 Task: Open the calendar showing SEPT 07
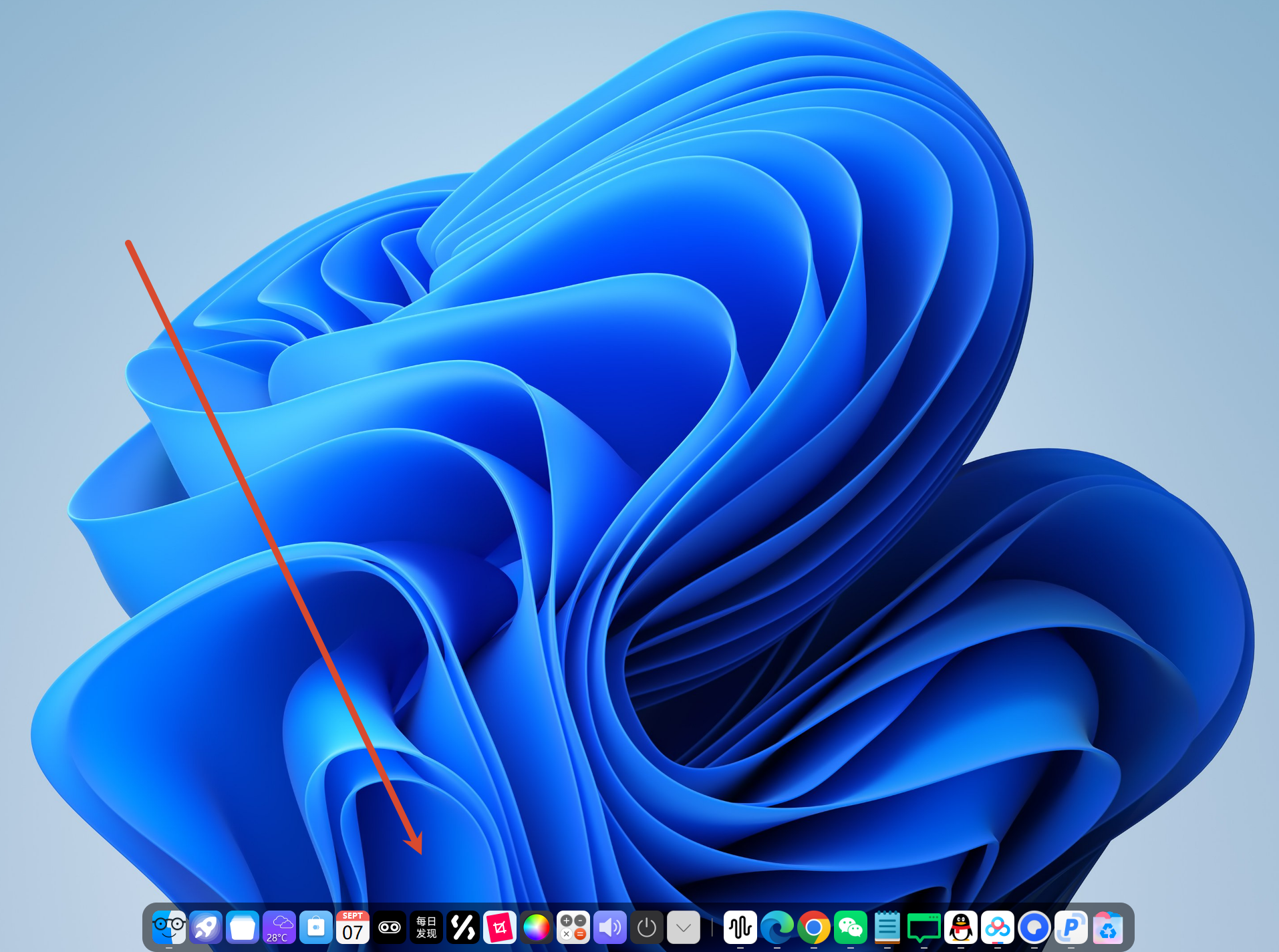pos(353,927)
